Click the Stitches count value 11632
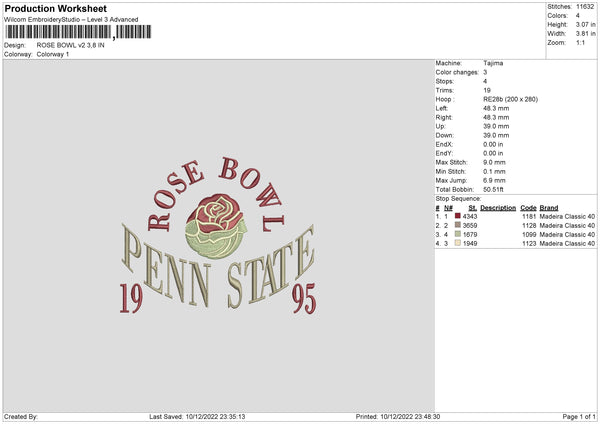The width and height of the screenshot is (600, 424). tap(585, 7)
